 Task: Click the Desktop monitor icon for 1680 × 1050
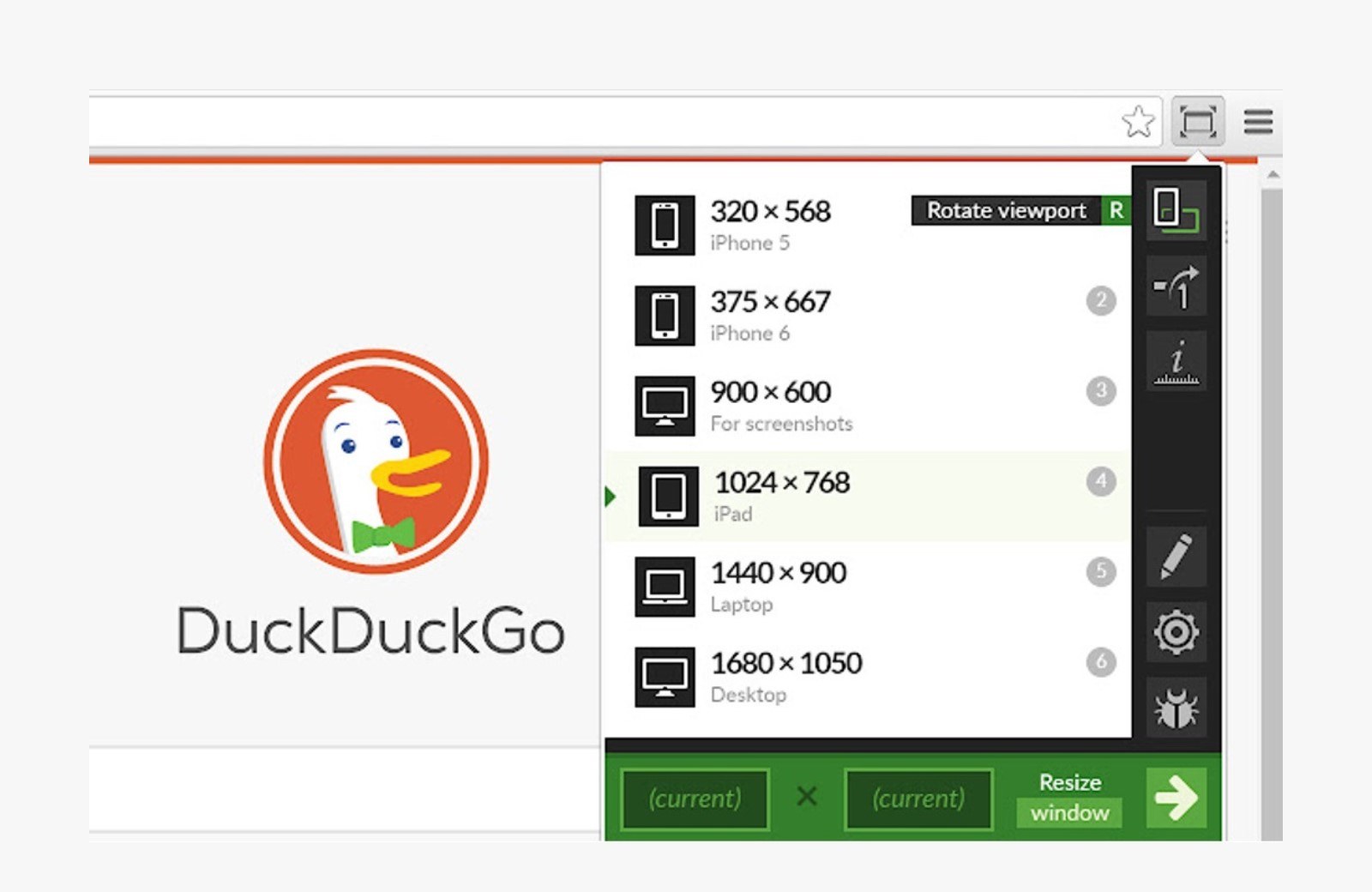coord(665,677)
